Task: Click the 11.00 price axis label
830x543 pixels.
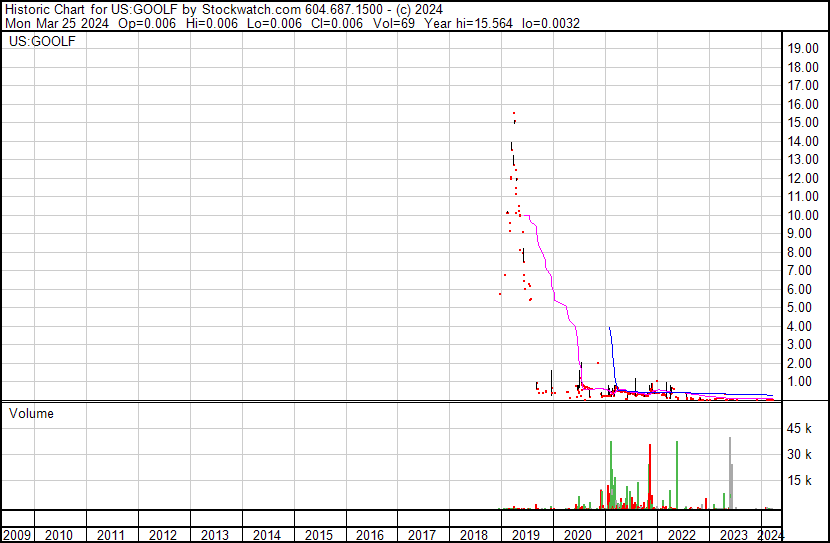Action: [x=803, y=196]
